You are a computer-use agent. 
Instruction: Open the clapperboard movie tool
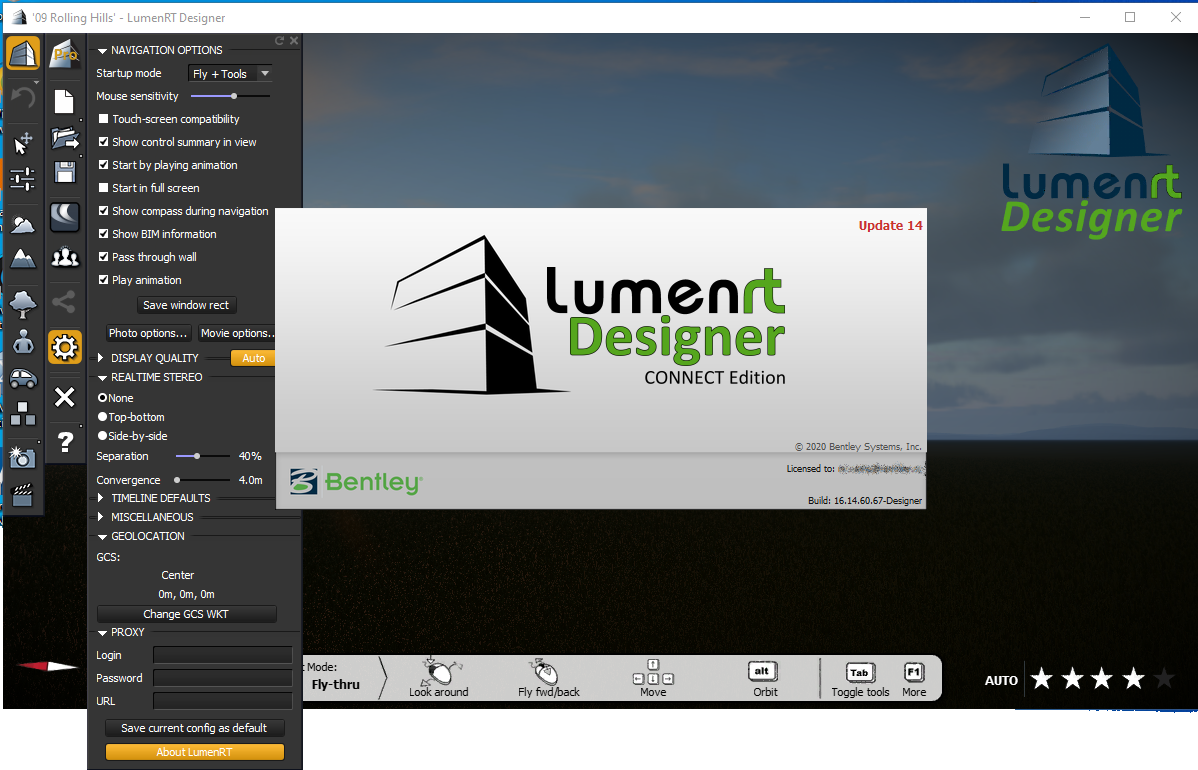click(23, 495)
